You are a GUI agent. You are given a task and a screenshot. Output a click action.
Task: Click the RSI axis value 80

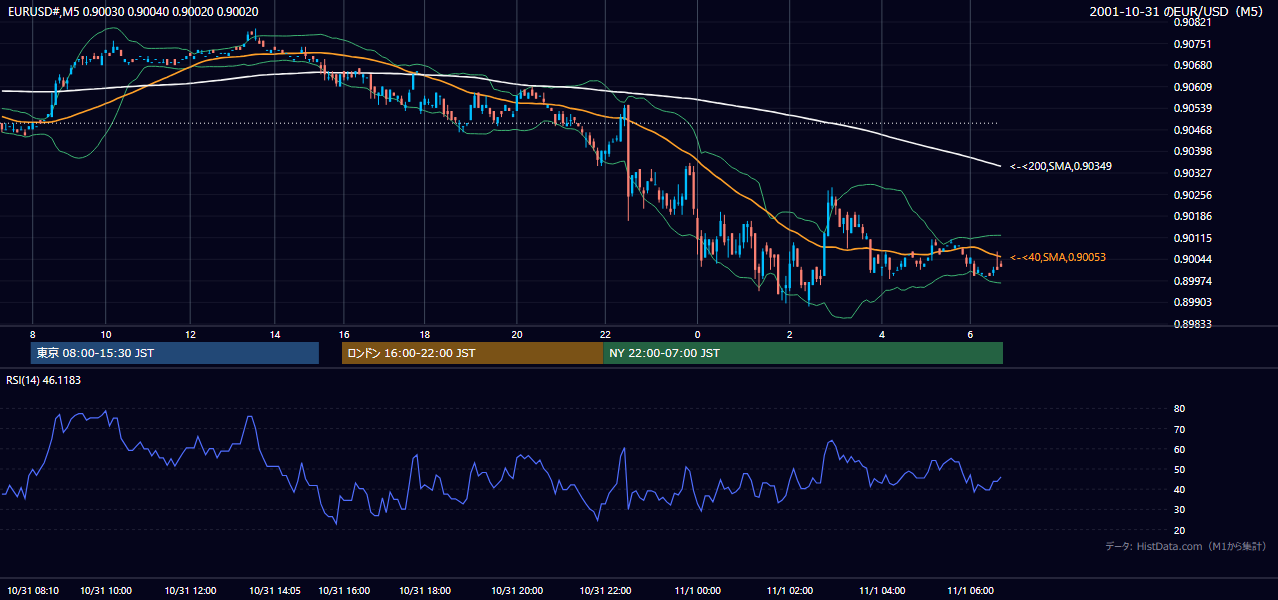tap(1180, 409)
